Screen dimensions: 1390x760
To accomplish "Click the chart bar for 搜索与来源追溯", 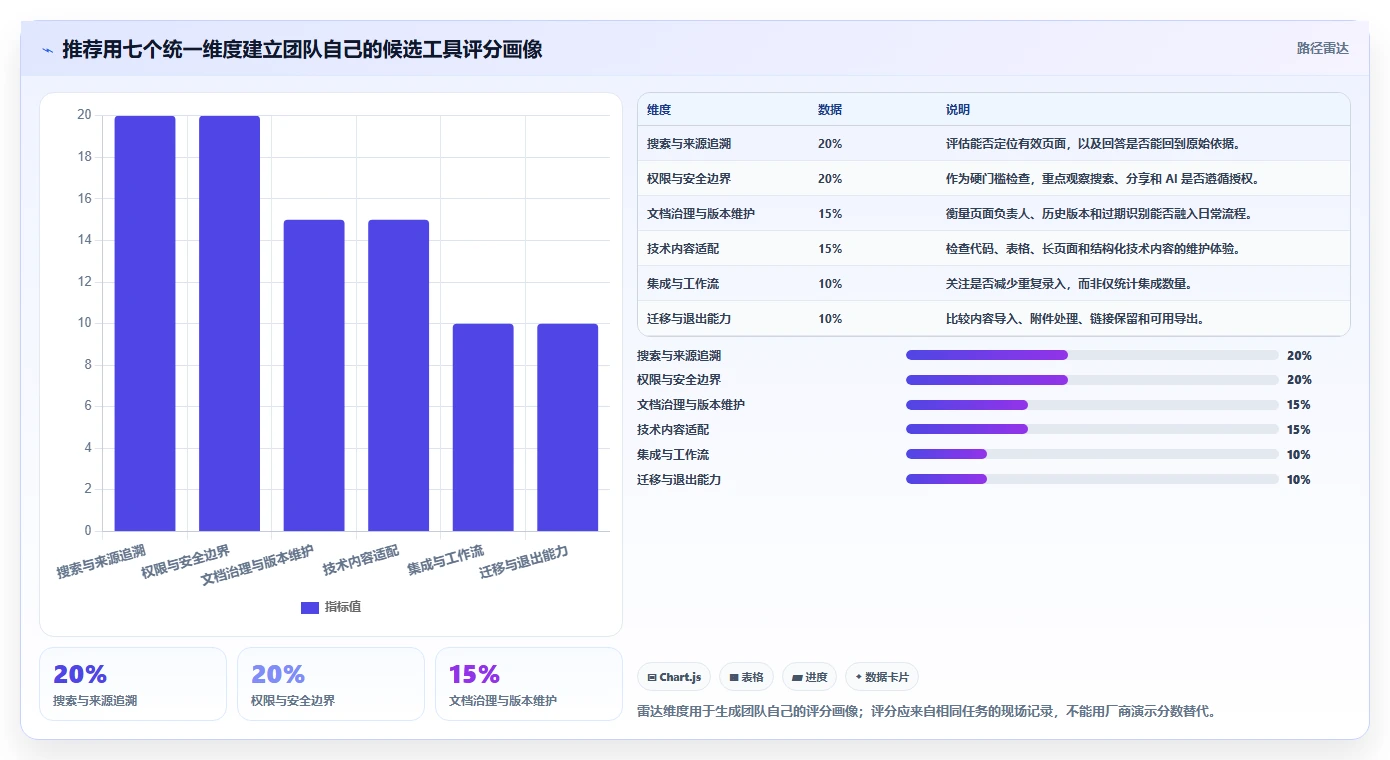I will pos(145,323).
